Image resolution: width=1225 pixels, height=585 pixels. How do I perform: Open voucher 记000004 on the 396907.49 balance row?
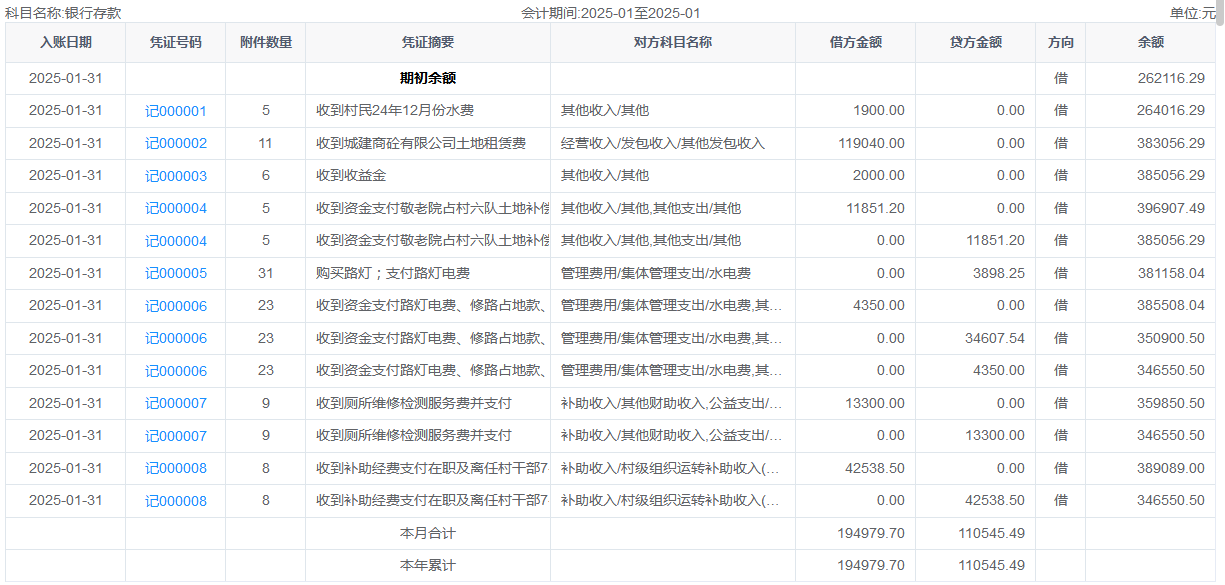tap(176, 209)
